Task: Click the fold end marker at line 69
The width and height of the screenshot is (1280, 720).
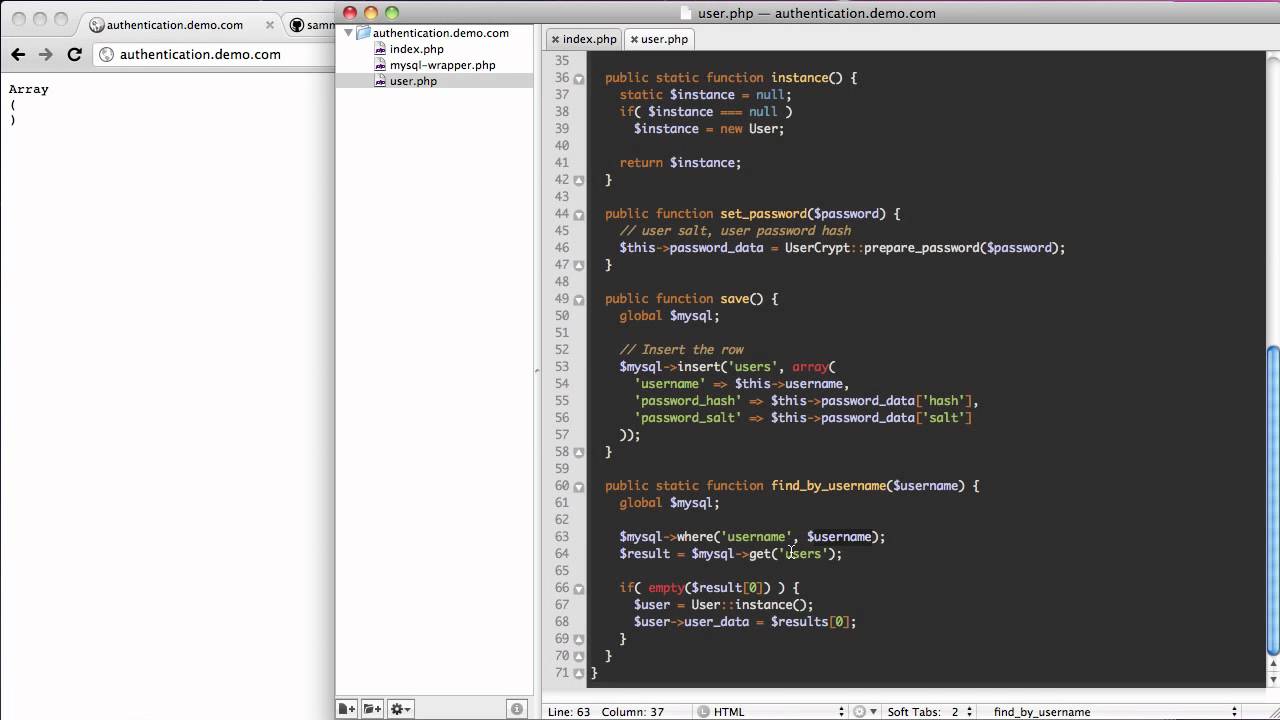Action: (x=578, y=639)
